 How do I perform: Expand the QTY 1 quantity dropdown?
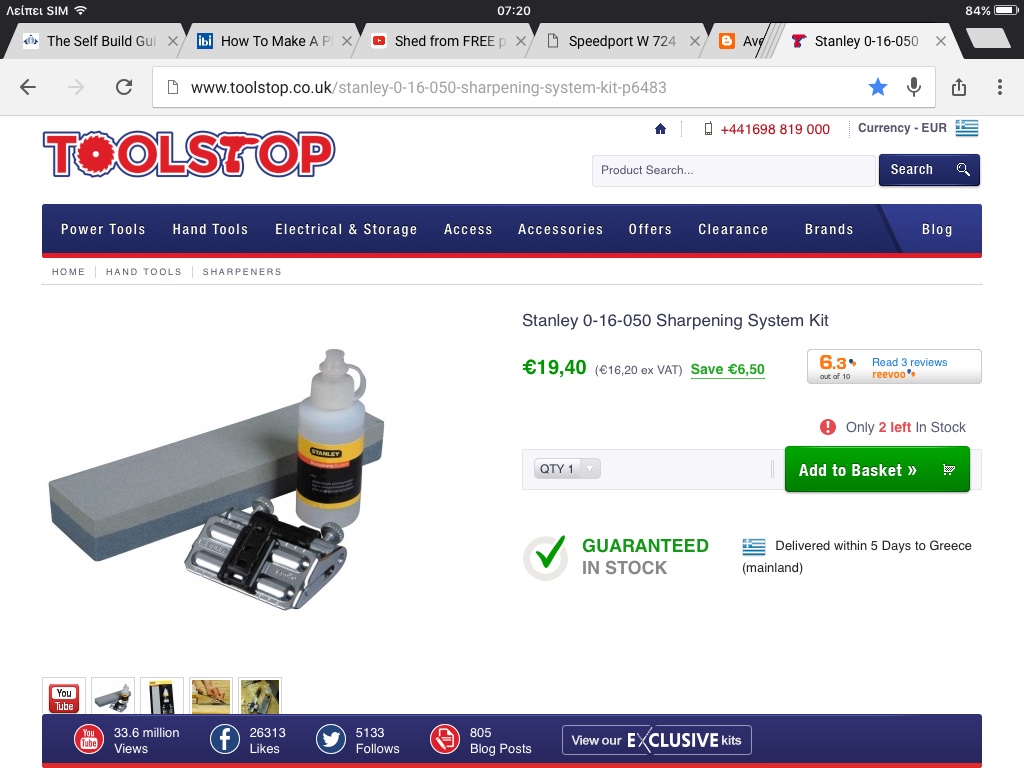pyautogui.click(x=567, y=468)
